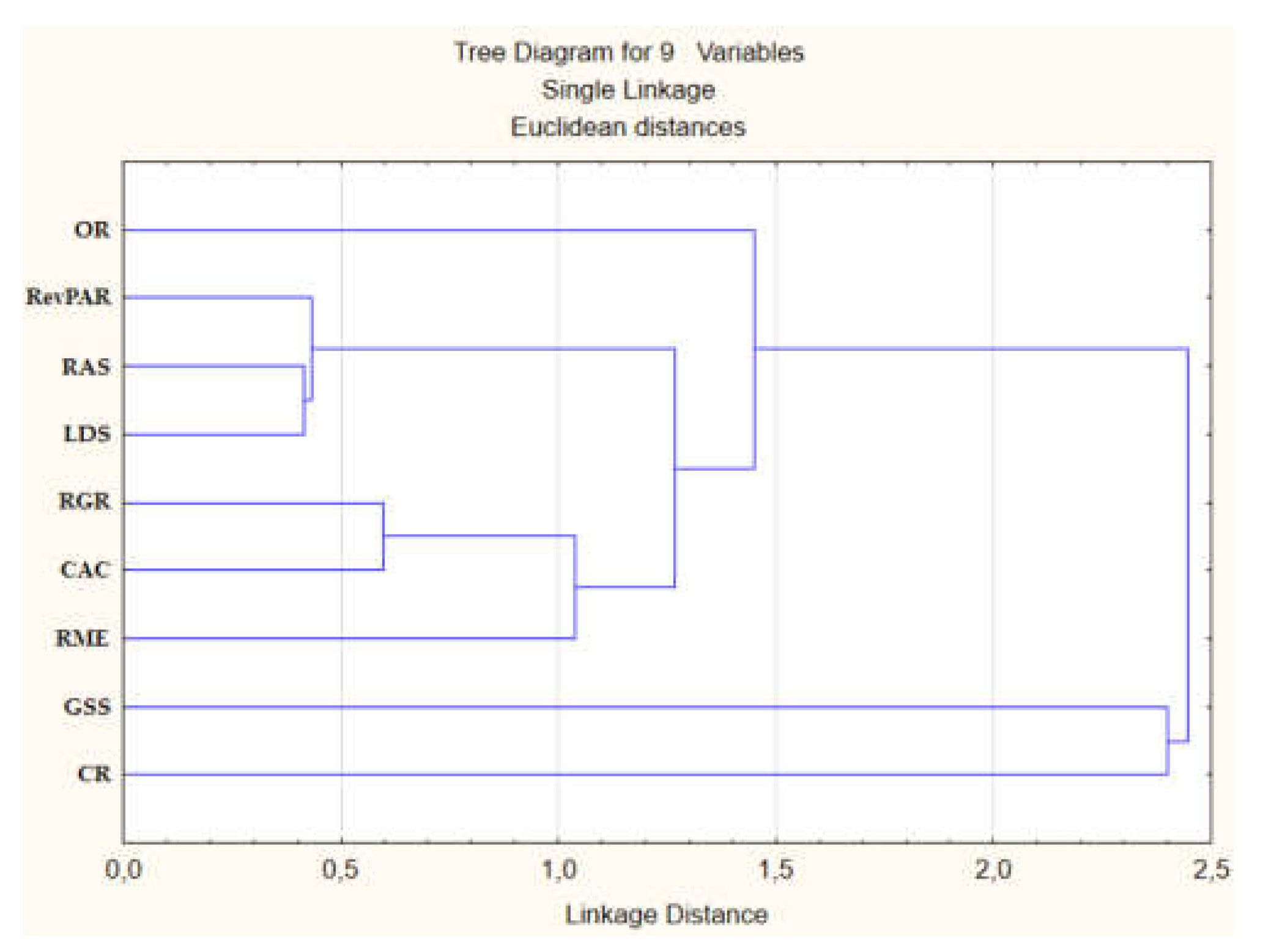Click the junction linking RevPAR and RAS

pyautogui.click(x=312, y=347)
